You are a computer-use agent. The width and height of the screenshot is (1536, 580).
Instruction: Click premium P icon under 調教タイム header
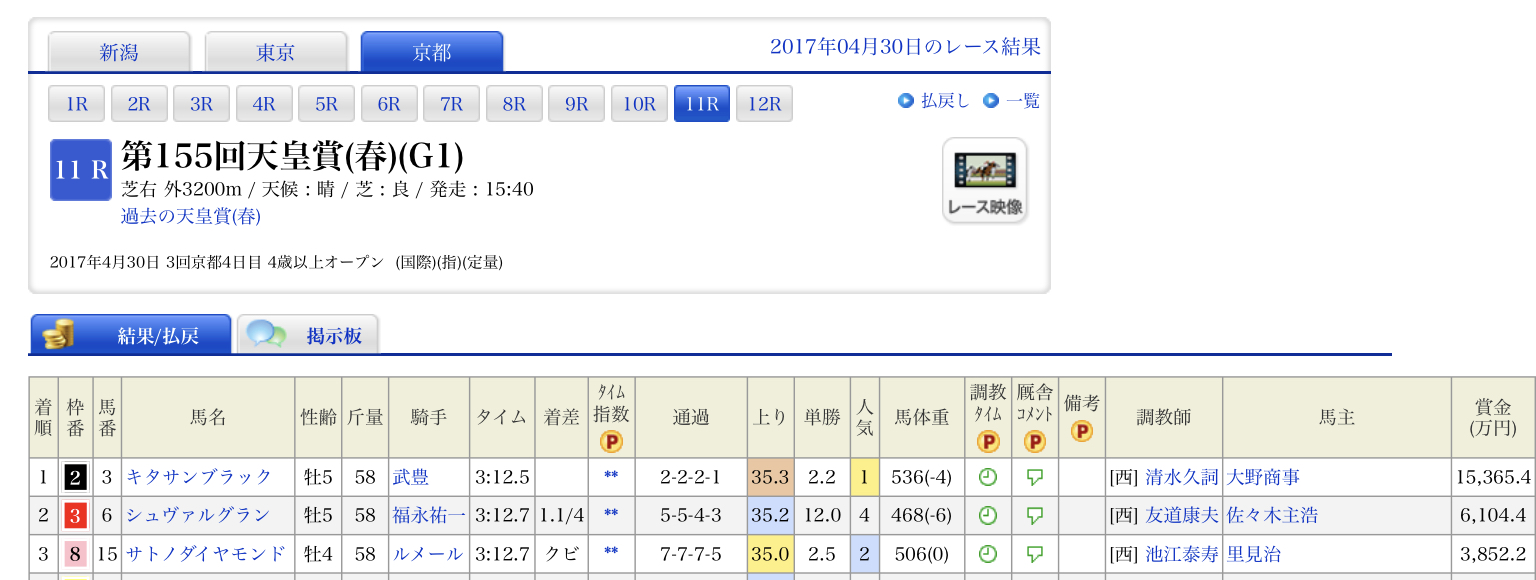pos(987,441)
